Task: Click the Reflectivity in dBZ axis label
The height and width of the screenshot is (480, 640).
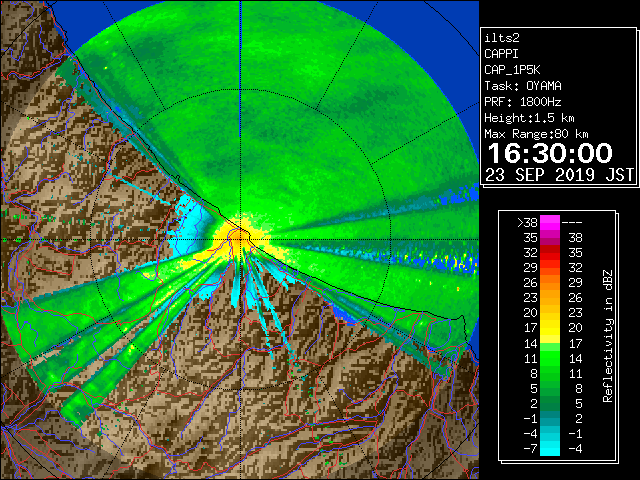Action: coord(608,336)
